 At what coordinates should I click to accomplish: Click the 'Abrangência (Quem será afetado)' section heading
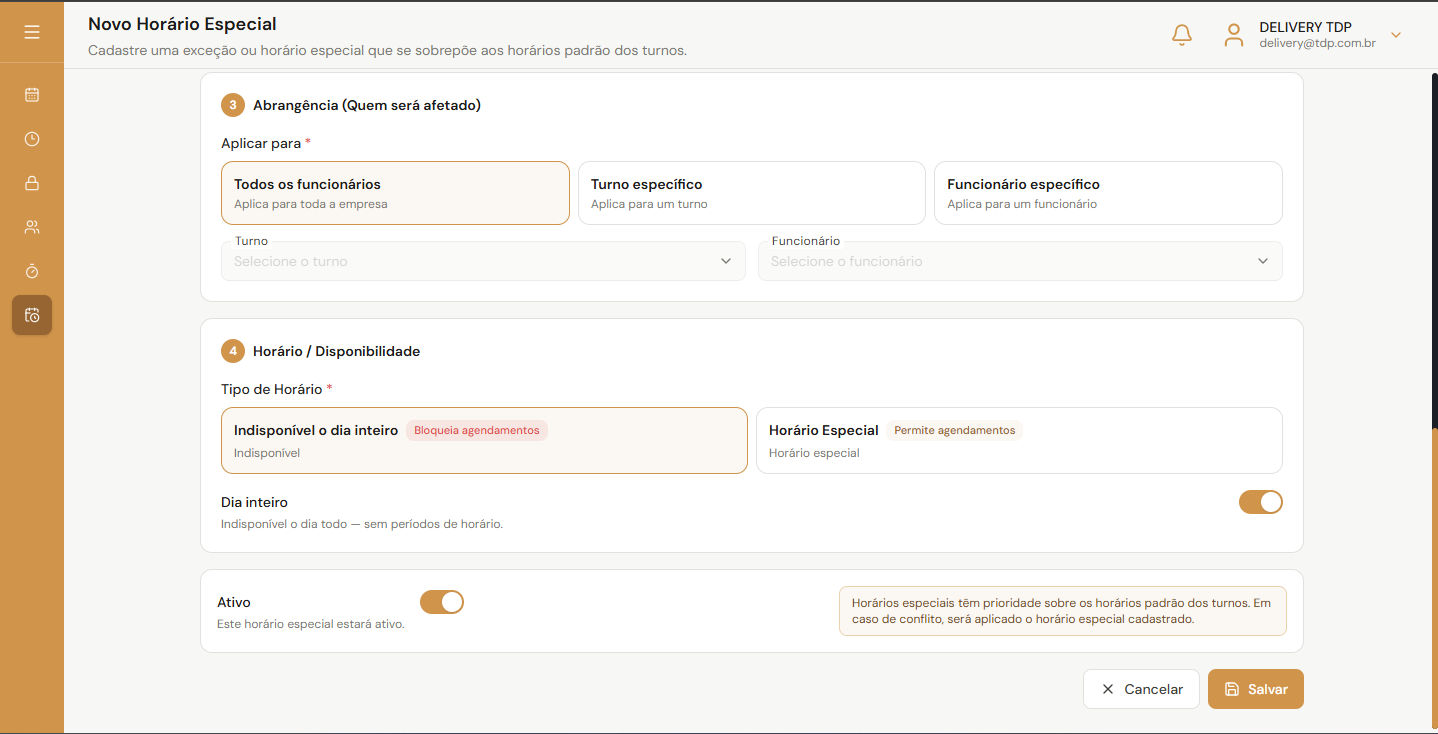[367, 105]
